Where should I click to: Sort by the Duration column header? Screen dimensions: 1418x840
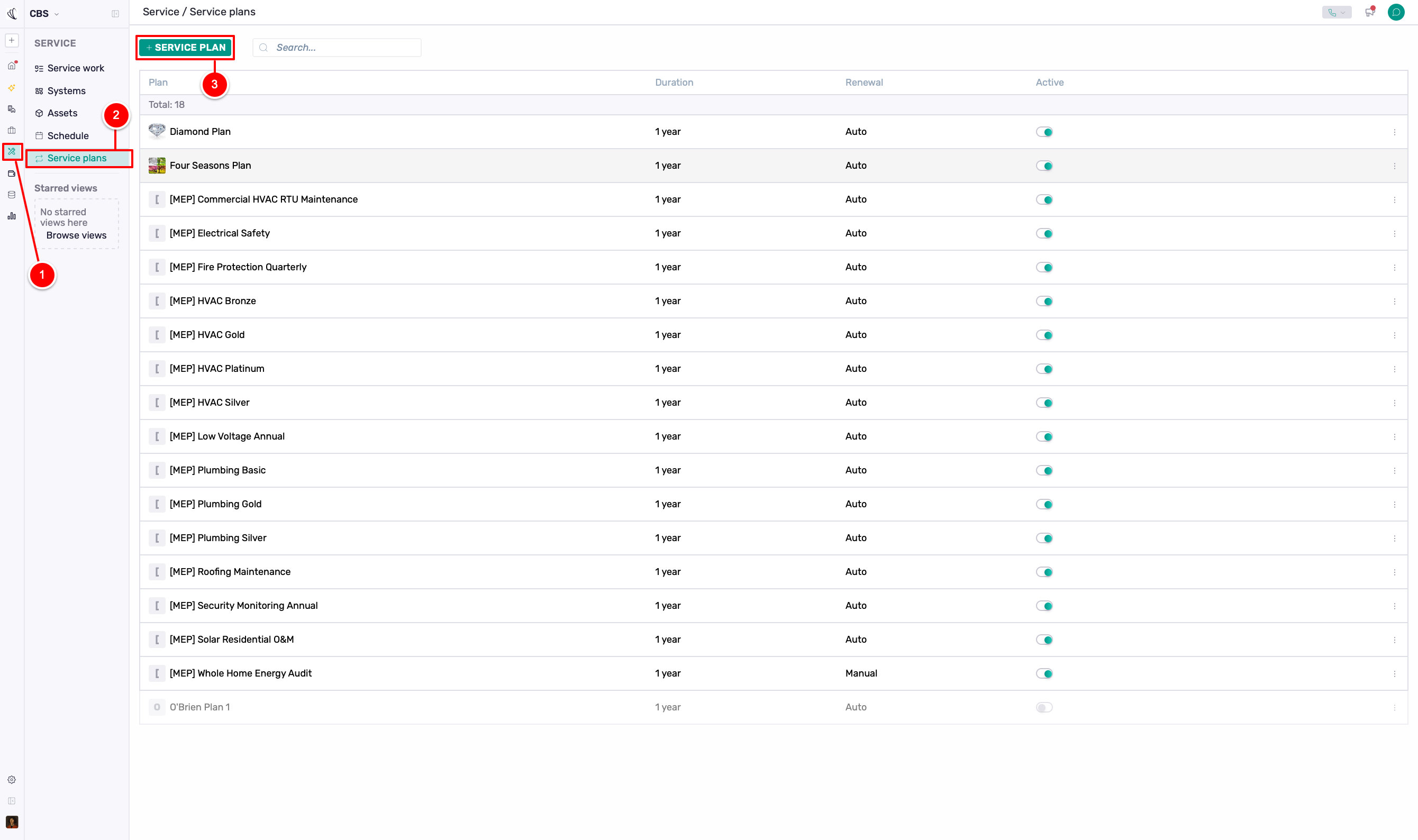click(x=674, y=82)
